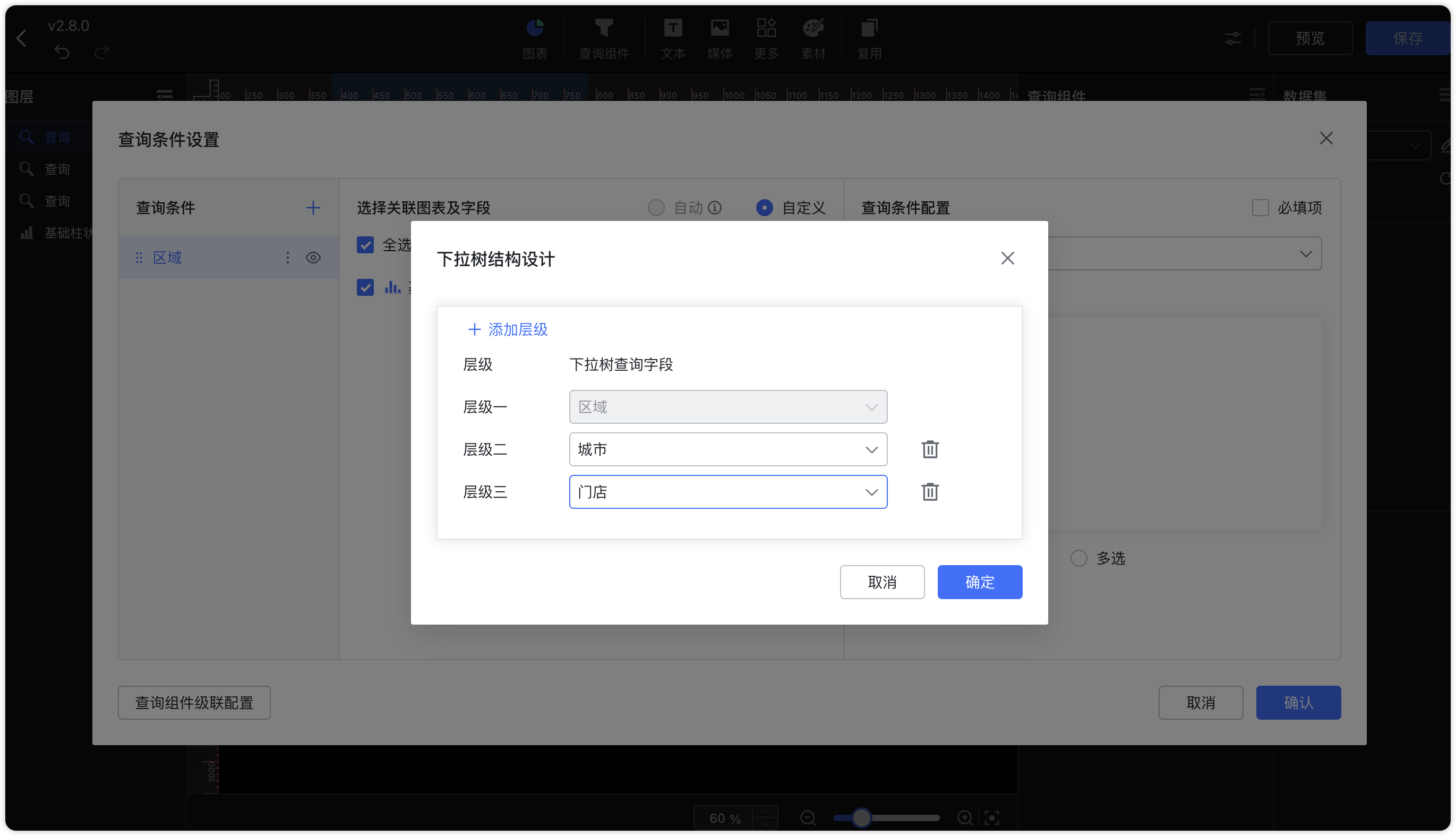This screenshot has height=836, width=1456.
Task: Click the zoom out magnifier icon
Action: click(808, 817)
